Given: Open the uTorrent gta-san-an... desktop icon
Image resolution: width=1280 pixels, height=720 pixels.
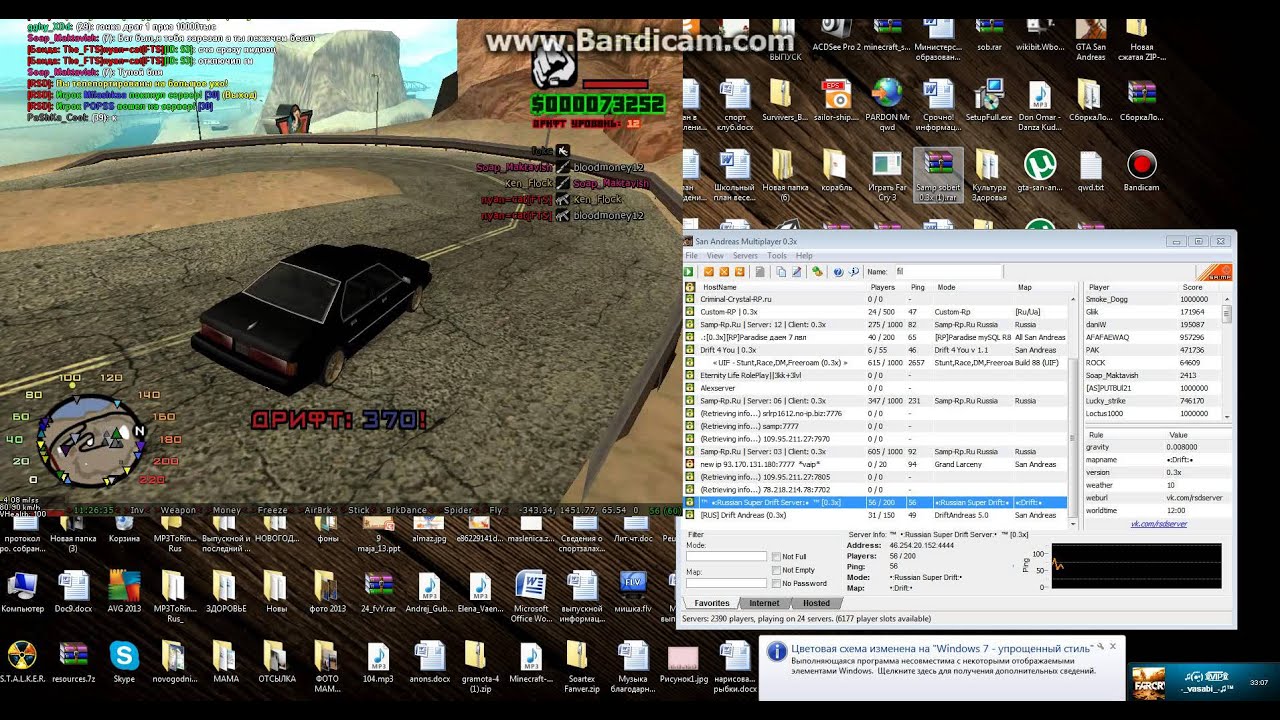Looking at the screenshot, I should [x=1039, y=171].
